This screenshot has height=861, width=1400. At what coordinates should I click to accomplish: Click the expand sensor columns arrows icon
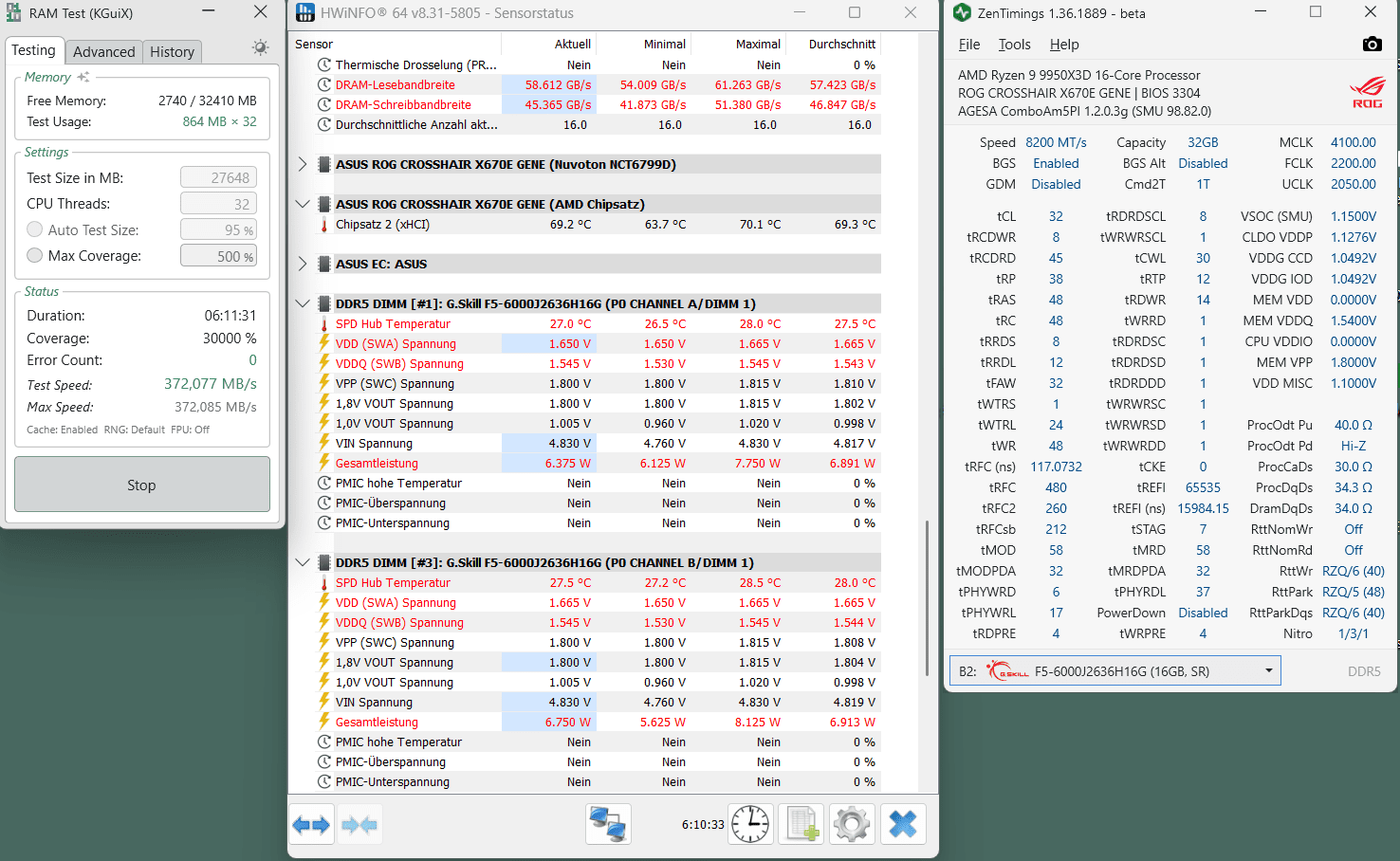click(311, 825)
